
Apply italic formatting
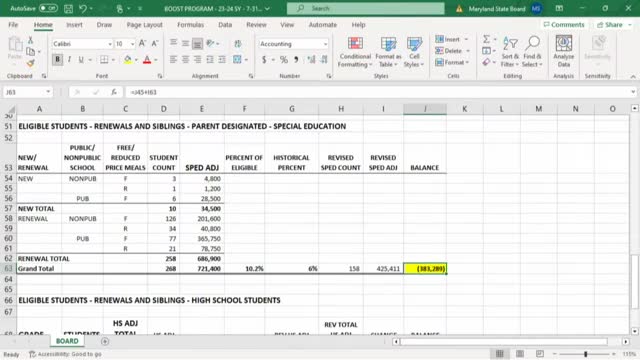pos(69,60)
